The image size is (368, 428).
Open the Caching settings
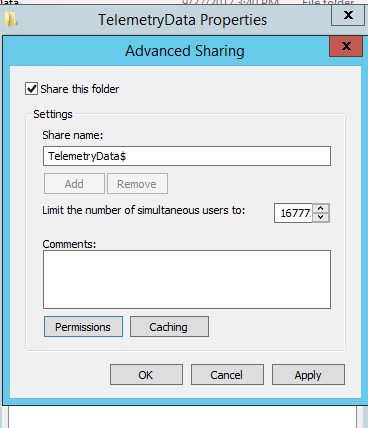click(169, 327)
